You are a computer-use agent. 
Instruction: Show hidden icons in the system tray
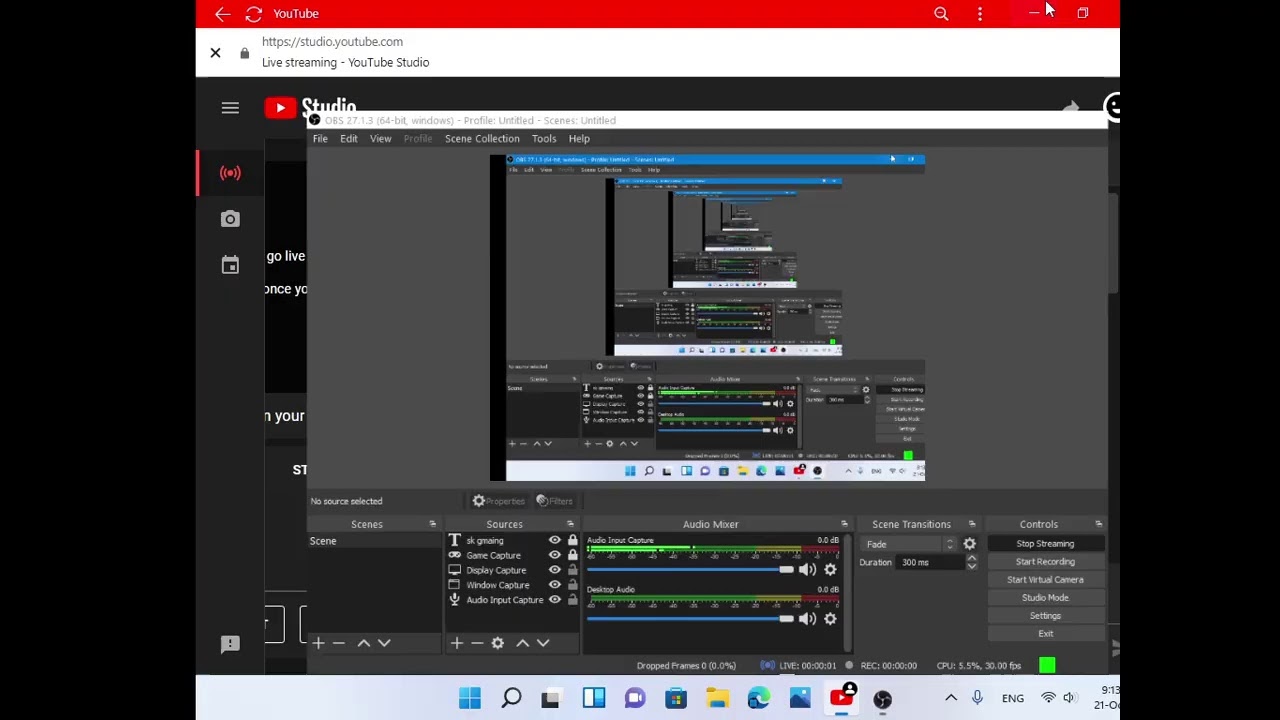[951, 698]
